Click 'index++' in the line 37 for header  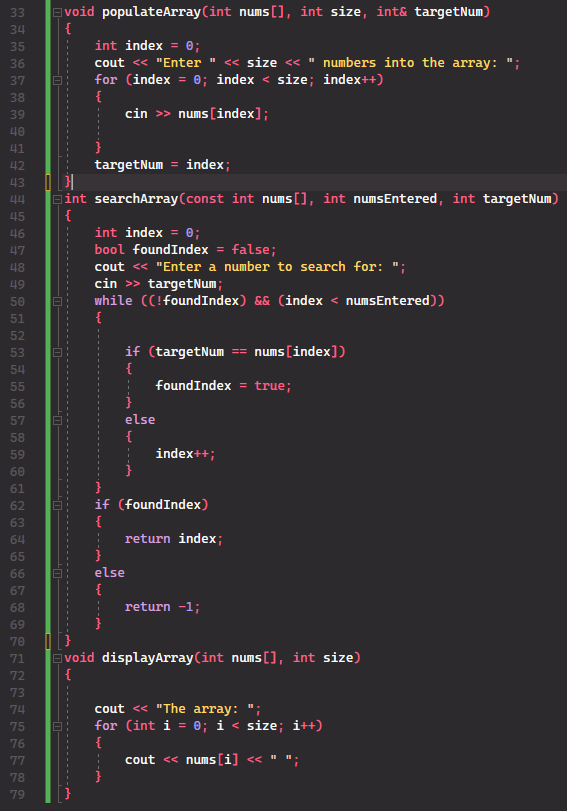tap(349, 80)
